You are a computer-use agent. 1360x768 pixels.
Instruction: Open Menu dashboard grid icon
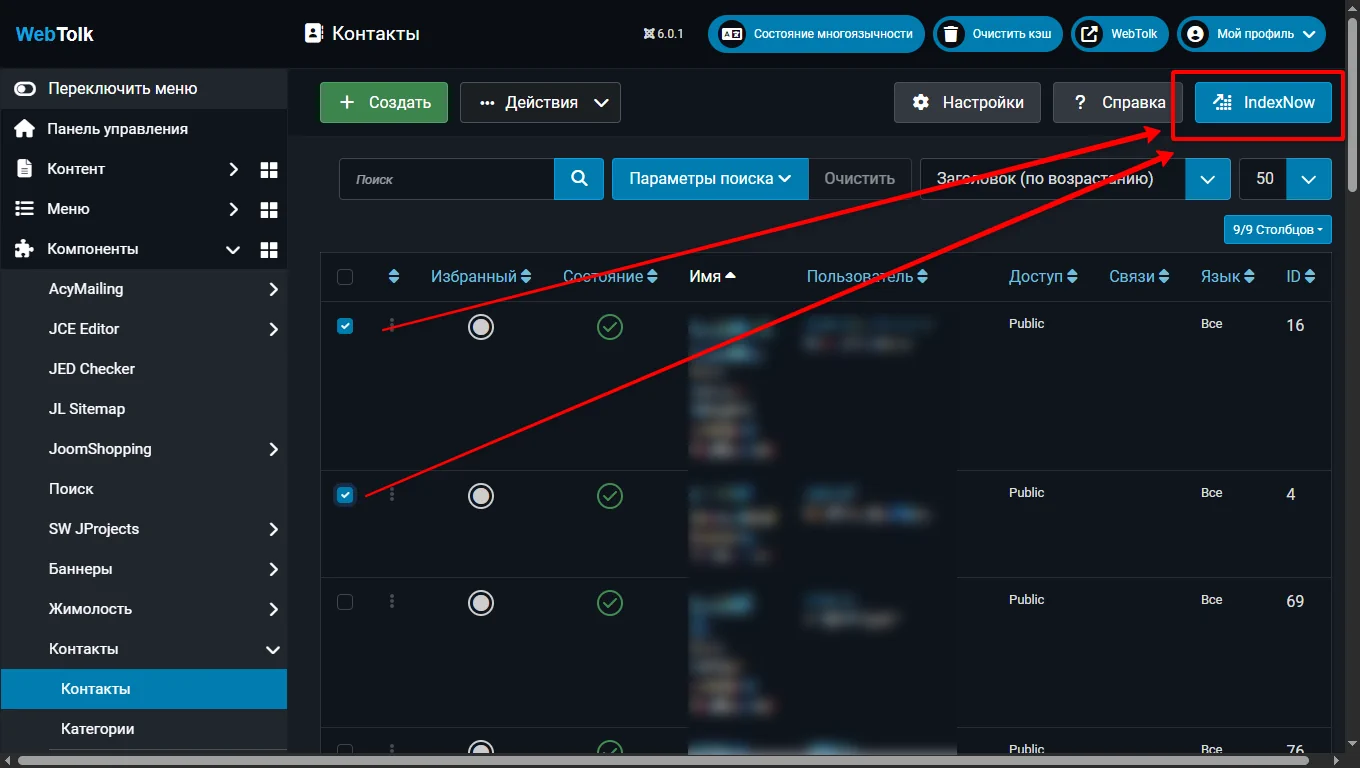(268, 209)
